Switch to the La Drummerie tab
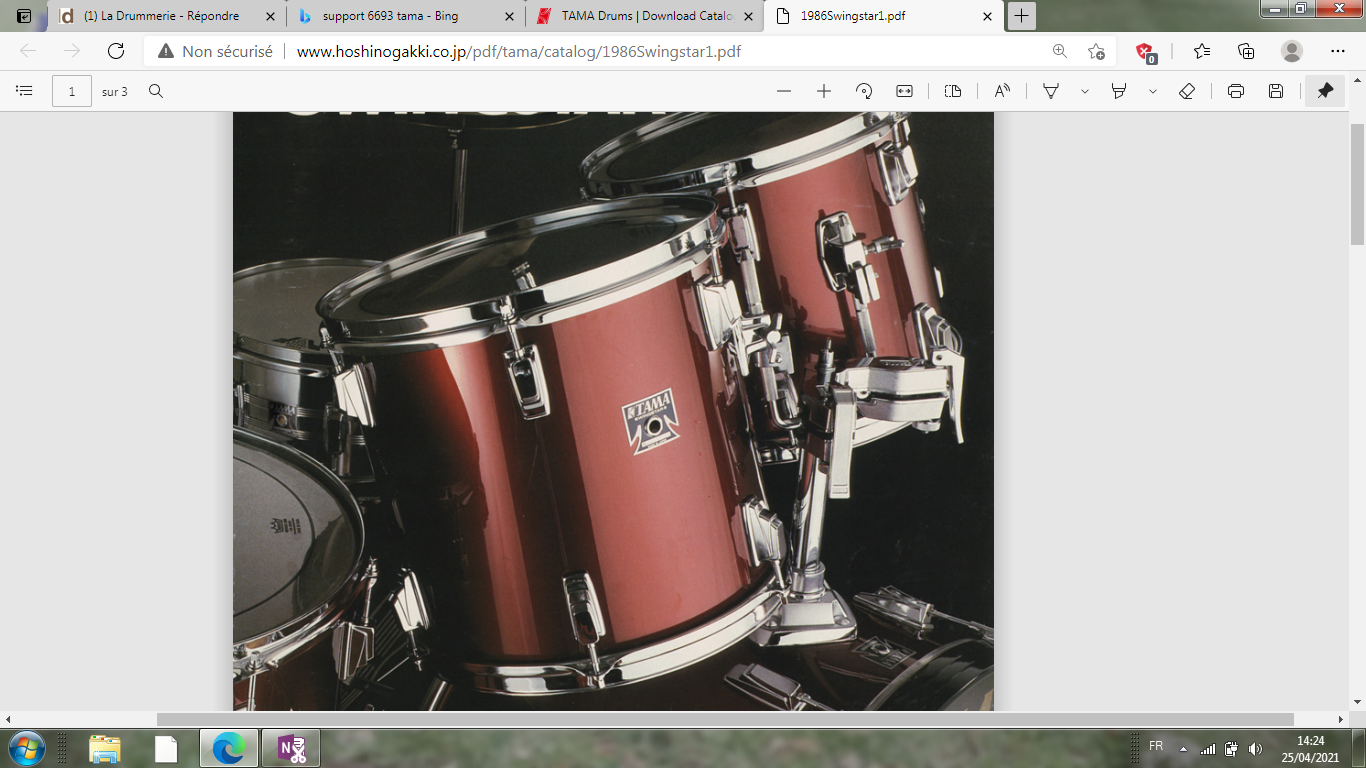The height and width of the screenshot is (768, 1366). pos(160,16)
